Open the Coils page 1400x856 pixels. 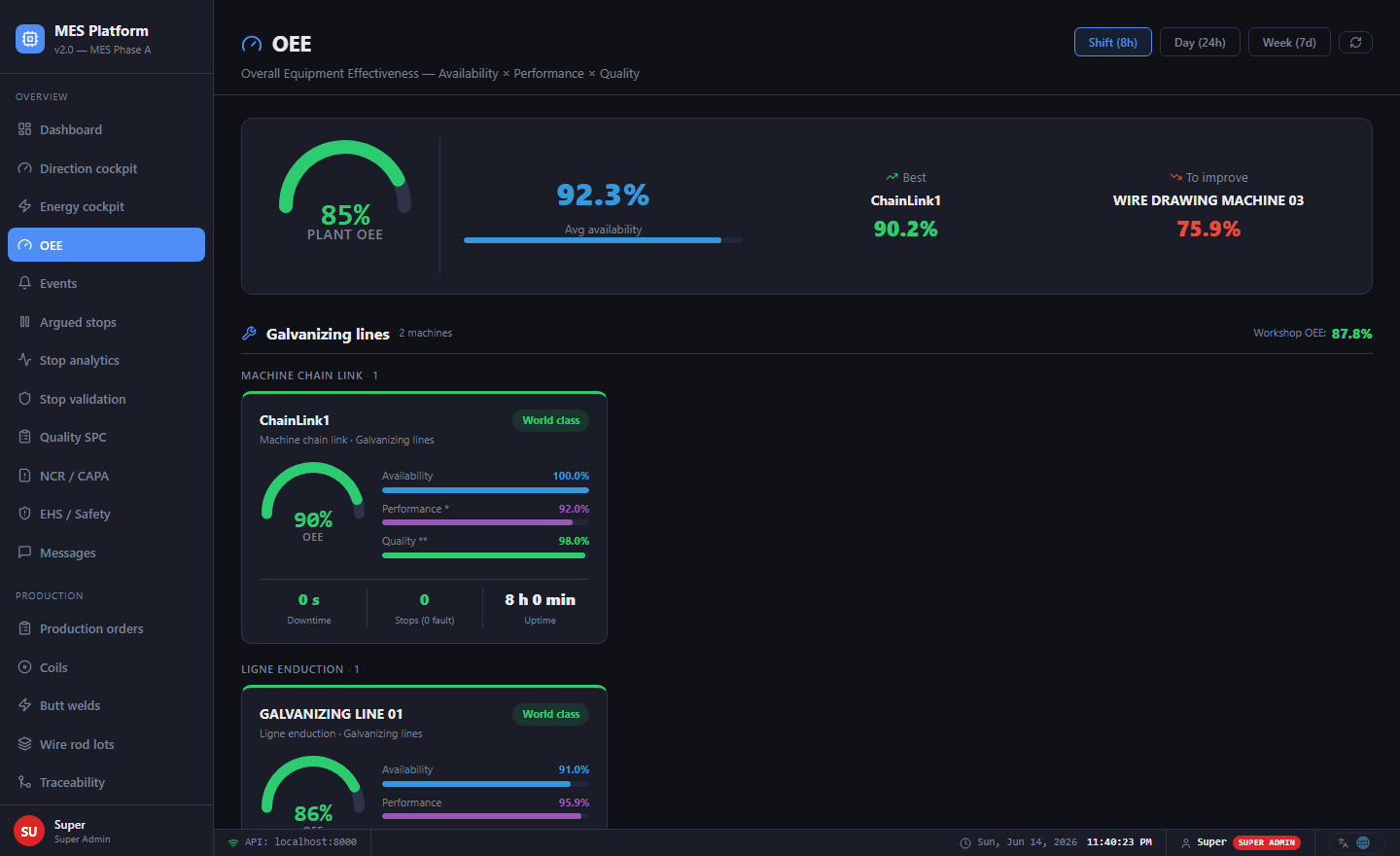pyautogui.click(x=106, y=667)
